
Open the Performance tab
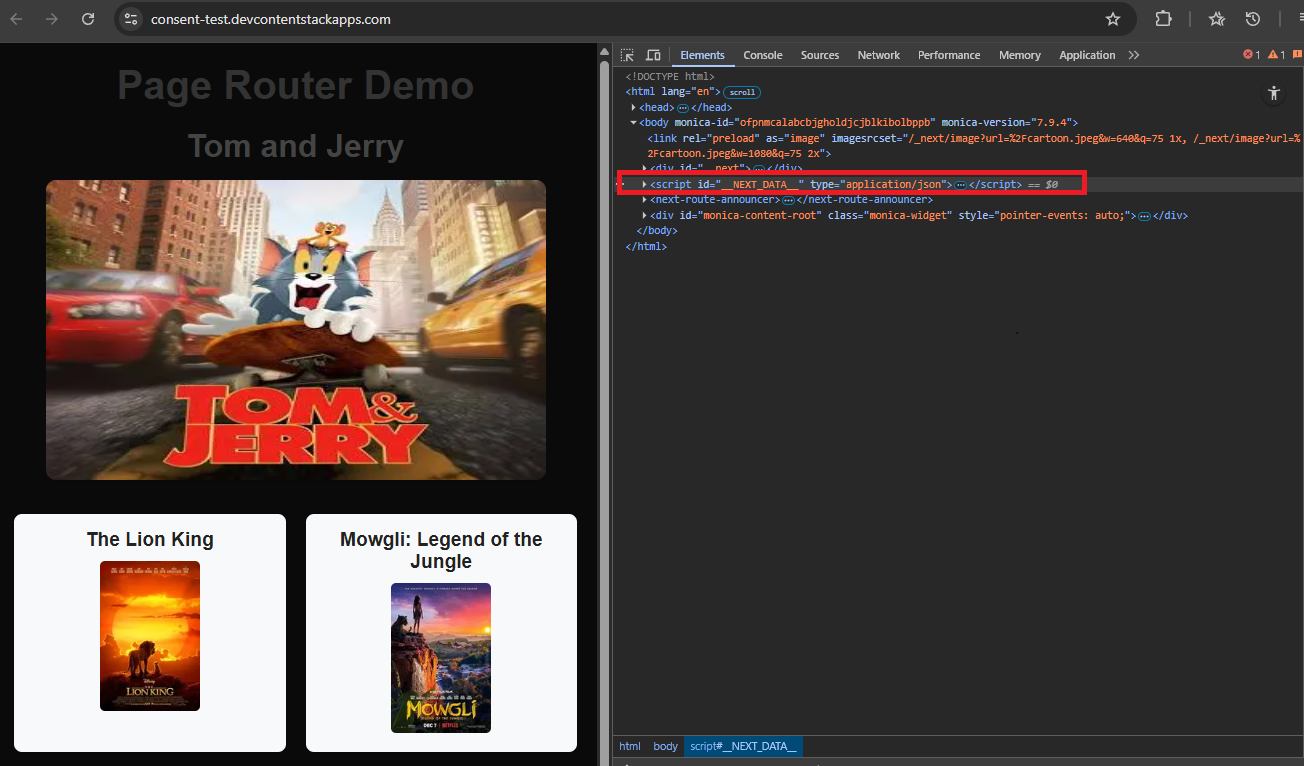(949, 55)
